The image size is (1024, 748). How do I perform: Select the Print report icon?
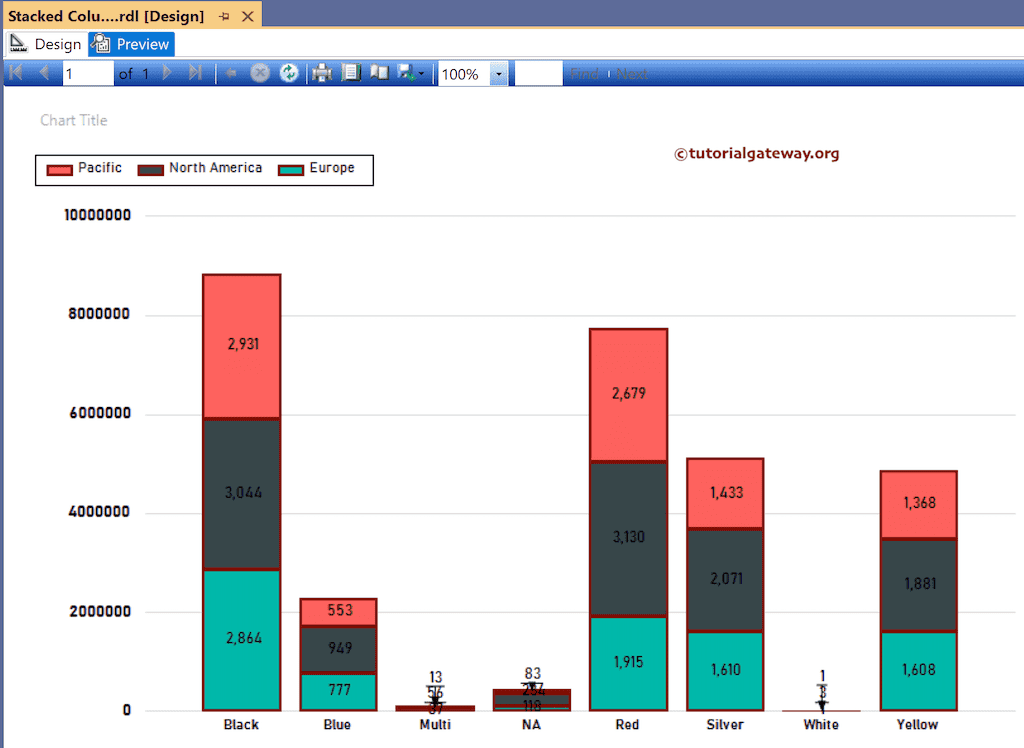[x=322, y=73]
